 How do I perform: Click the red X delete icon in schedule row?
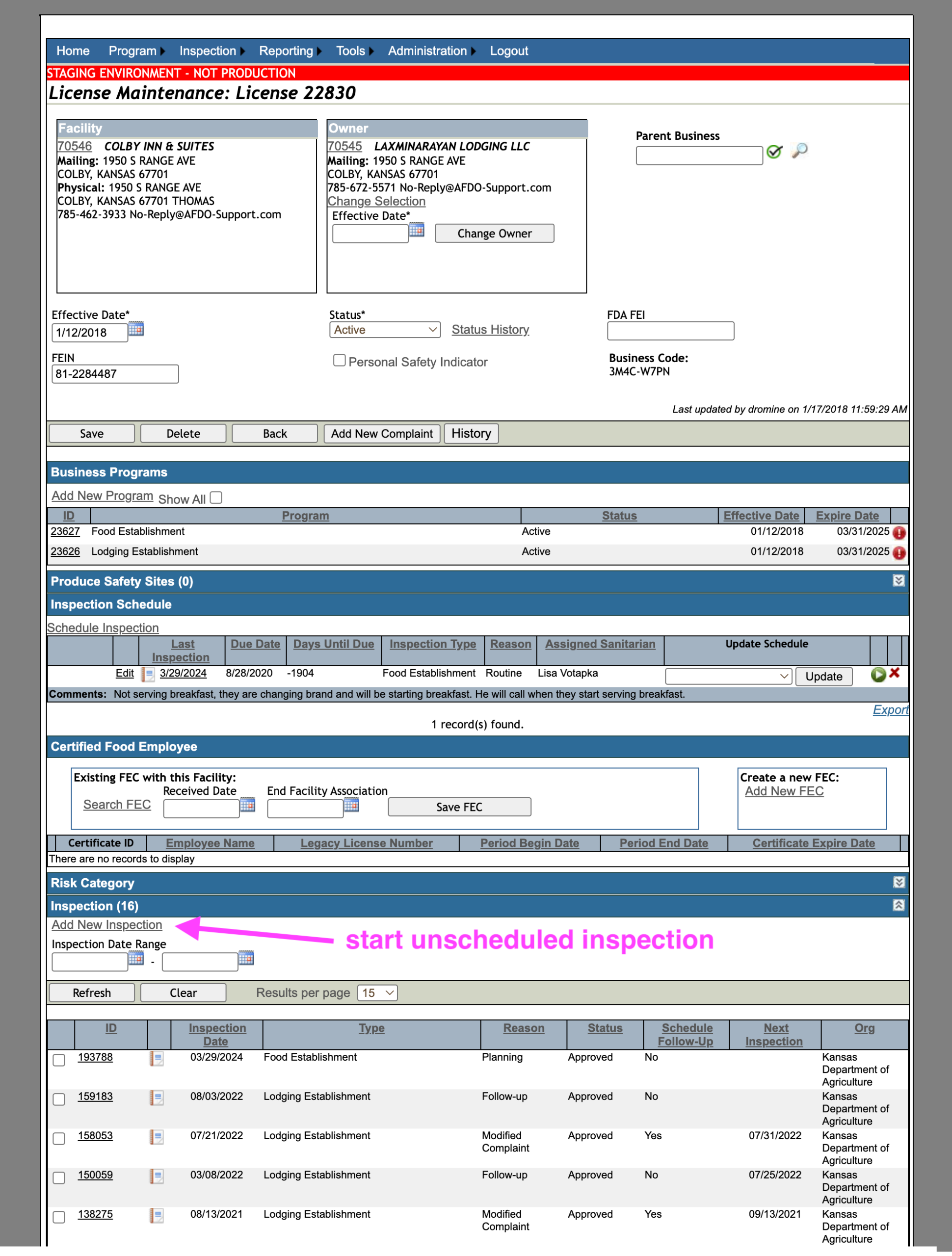click(895, 673)
